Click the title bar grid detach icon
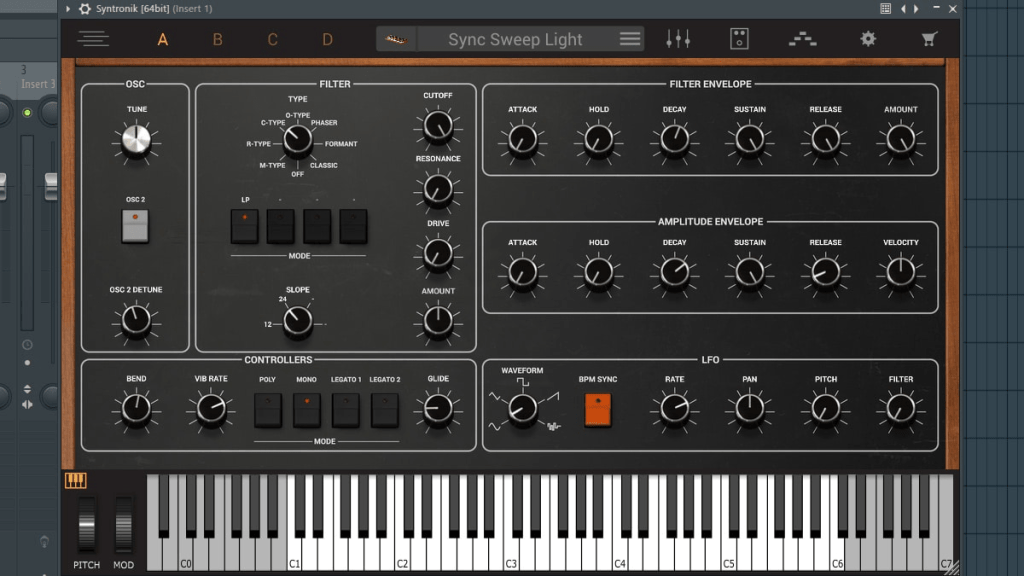Viewport: 1024px width, 576px height. click(x=886, y=8)
